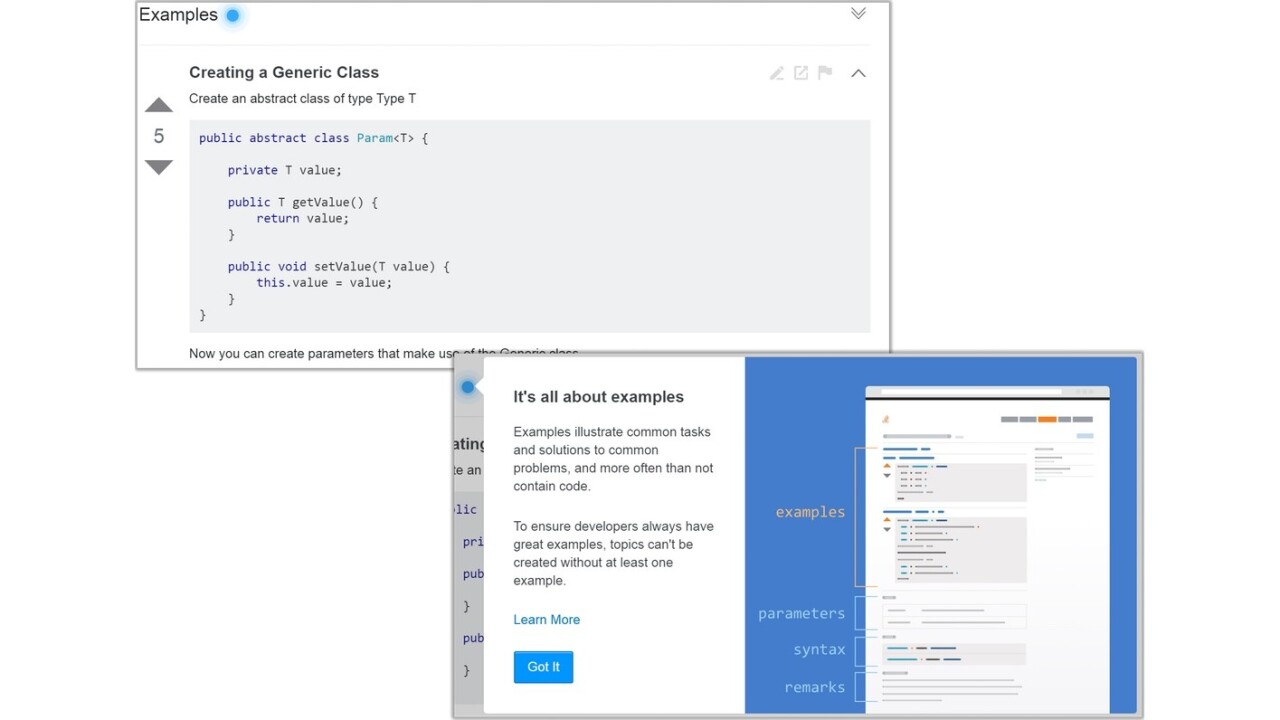
Task: Flag the Generic Class example
Action: pos(825,73)
